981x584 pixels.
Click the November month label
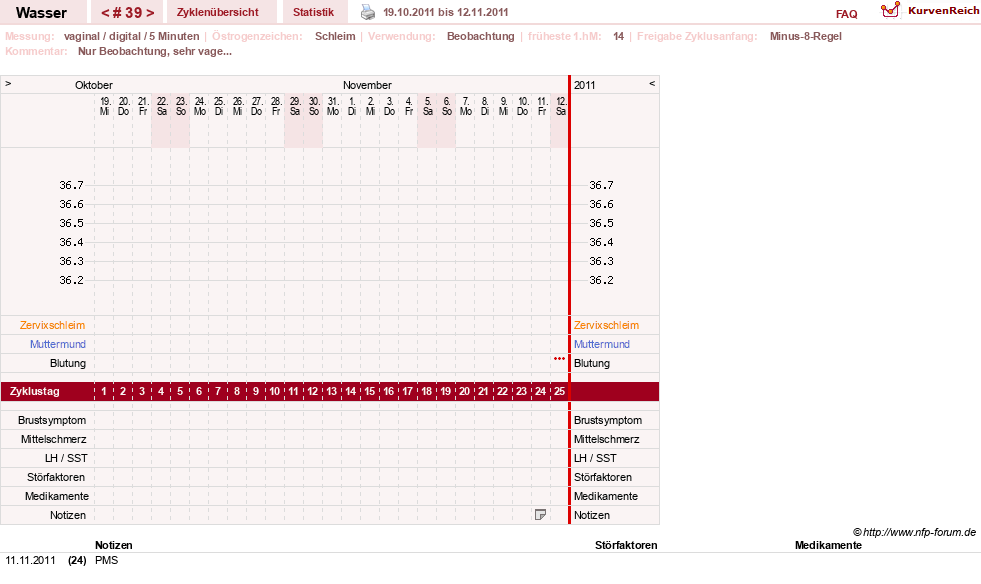pos(367,85)
